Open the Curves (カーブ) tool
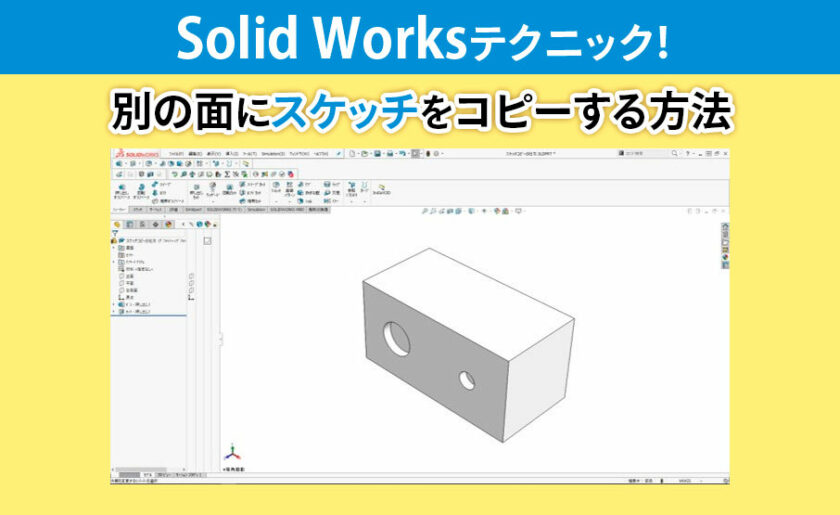Viewport: 840px width, 515px height. point(365,186)
